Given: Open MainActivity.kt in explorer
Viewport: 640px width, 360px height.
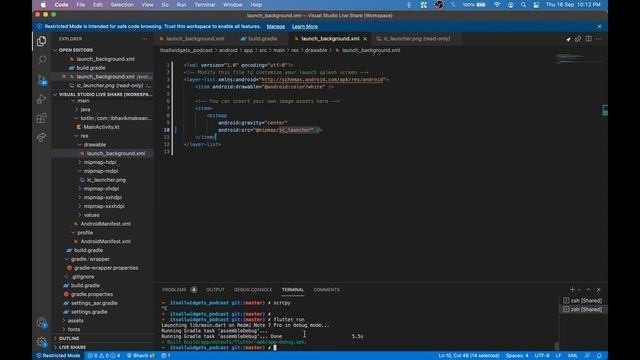Looking at the screenshot, I should click(101, 127).
